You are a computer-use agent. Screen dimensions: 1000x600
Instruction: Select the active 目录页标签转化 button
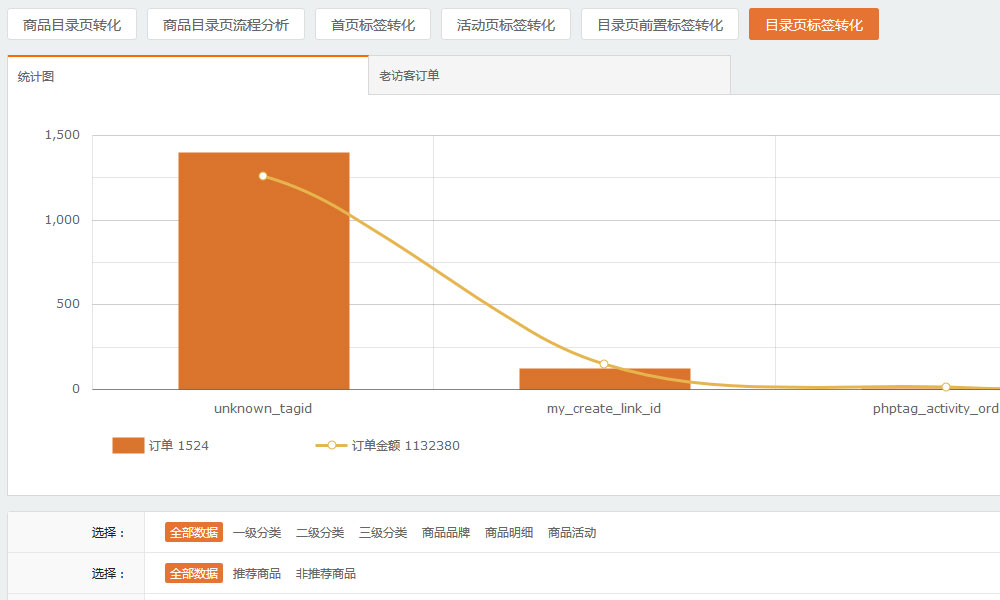(814, 25)
